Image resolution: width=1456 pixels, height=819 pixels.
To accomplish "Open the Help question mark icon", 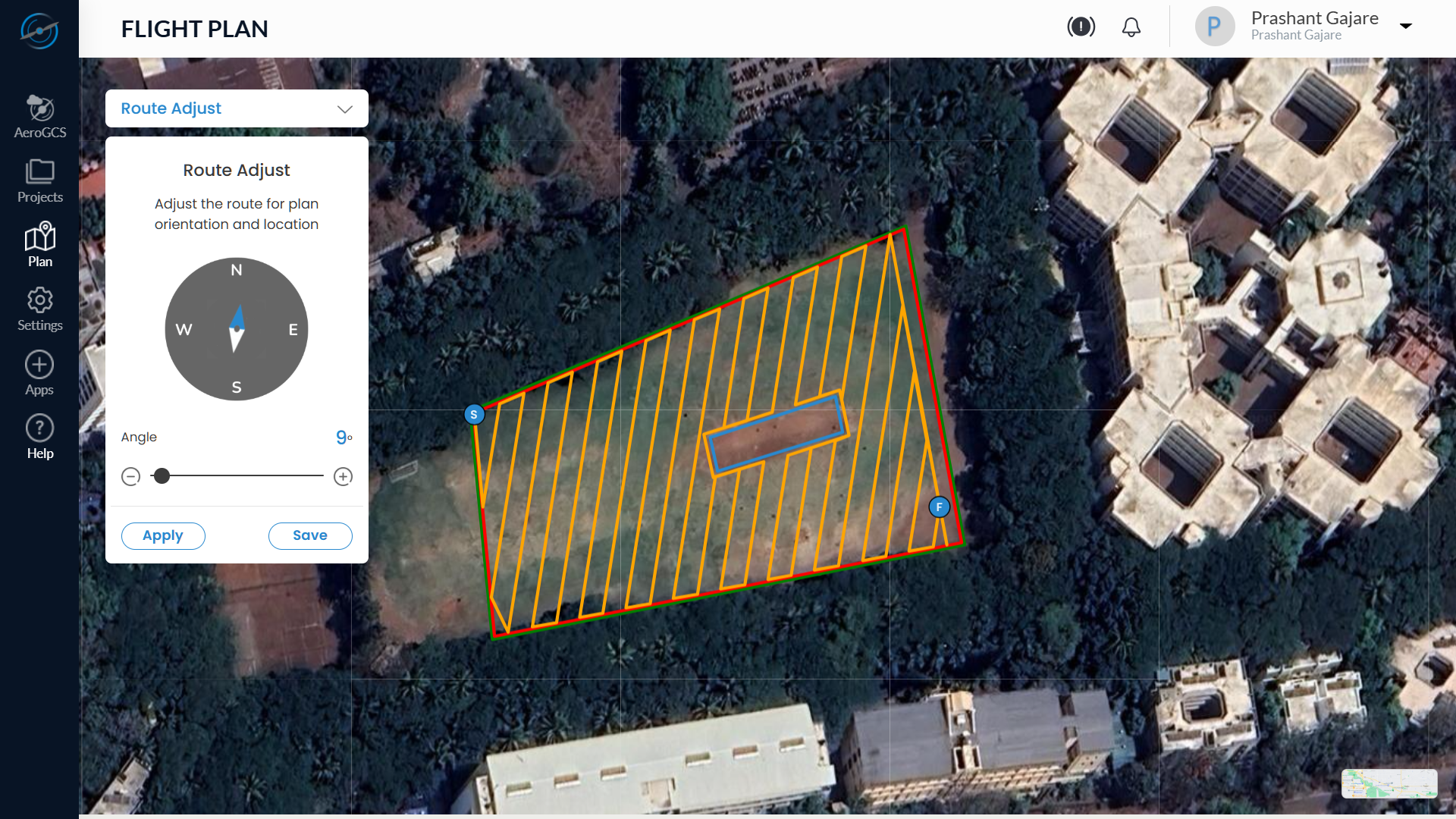I will tap(39, 428).
